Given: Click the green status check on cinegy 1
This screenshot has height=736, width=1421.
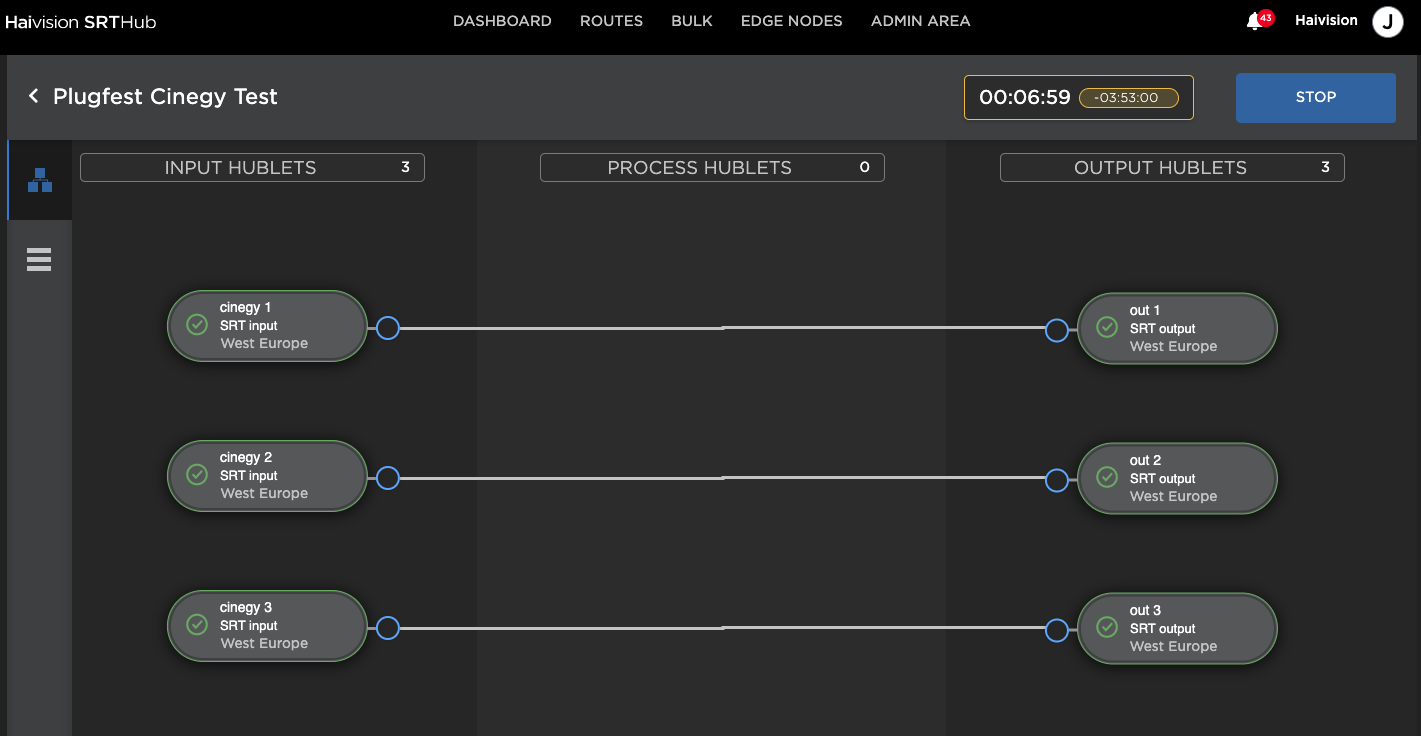Looking at the screenshot, I should pyautogui.click(x=197, y=324).
